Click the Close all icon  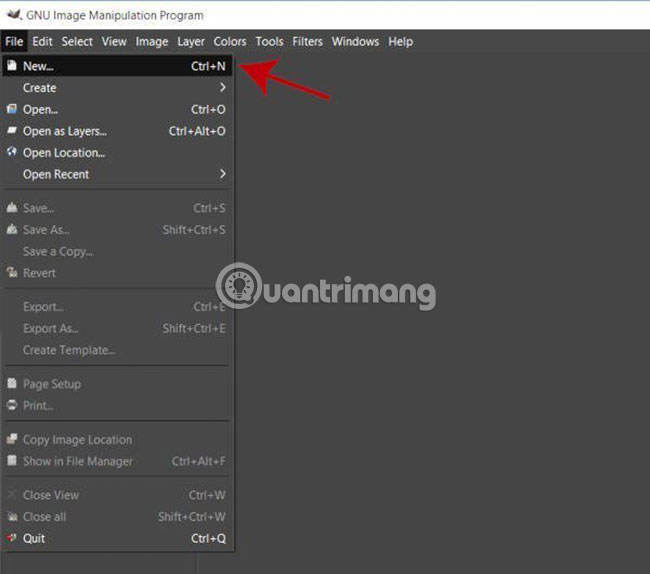[x=12, y=516]
